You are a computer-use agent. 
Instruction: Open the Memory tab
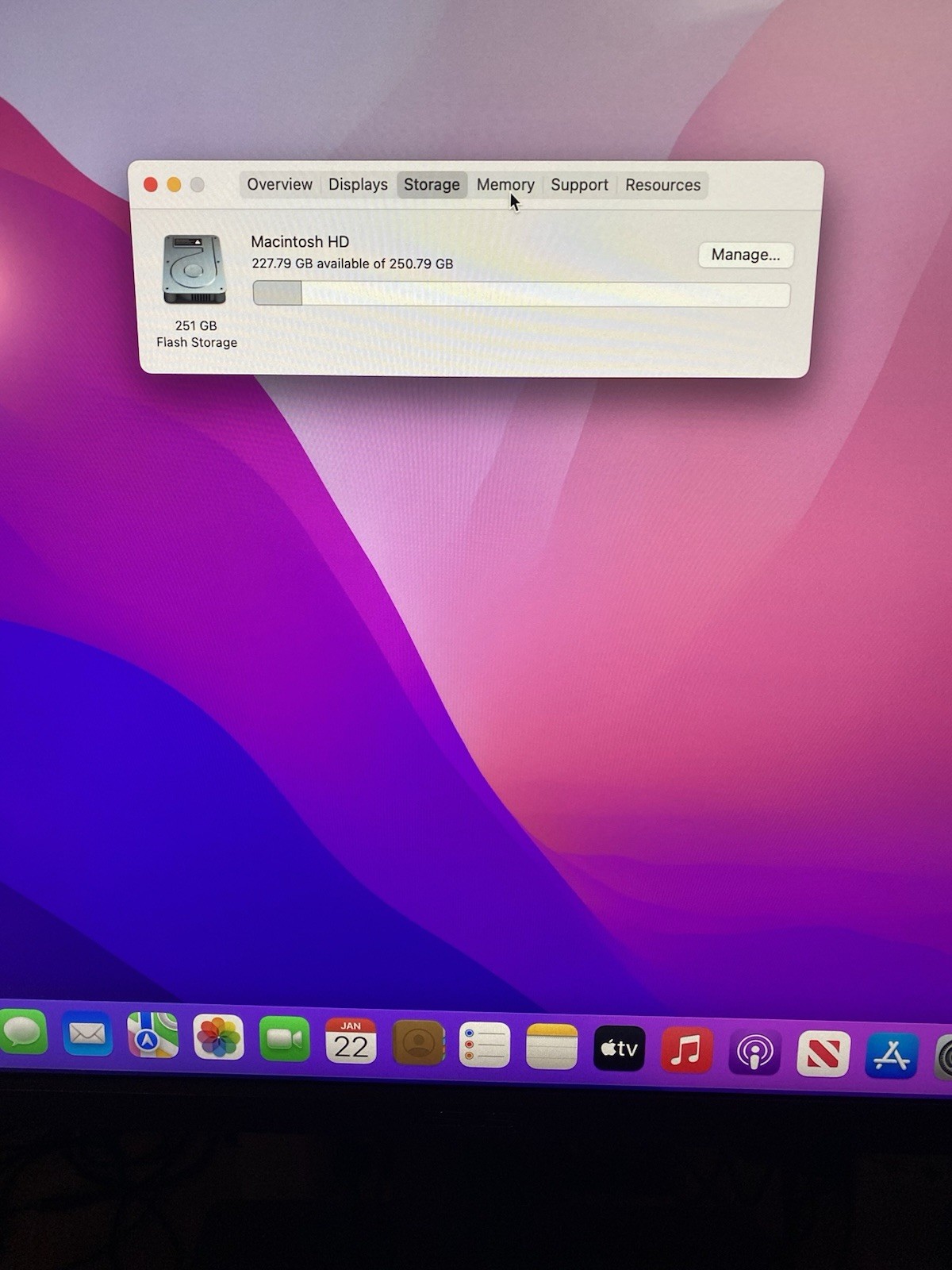pos(505,185)
